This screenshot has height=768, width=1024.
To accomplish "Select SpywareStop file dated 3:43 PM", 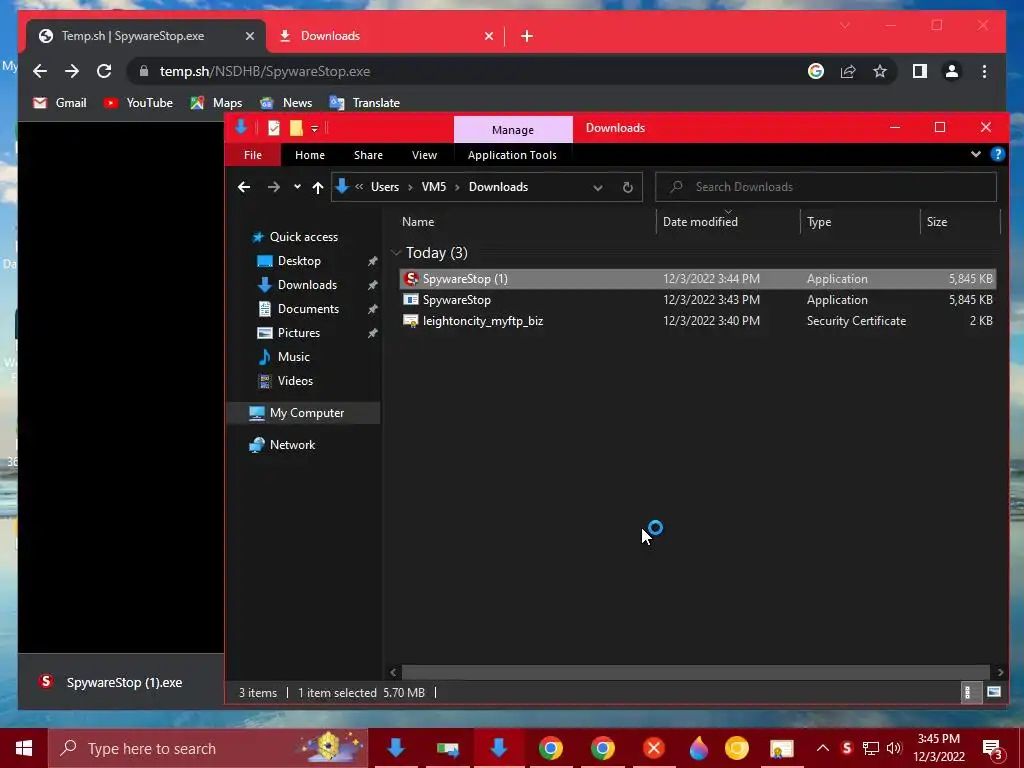I will (x=697, y=300).
